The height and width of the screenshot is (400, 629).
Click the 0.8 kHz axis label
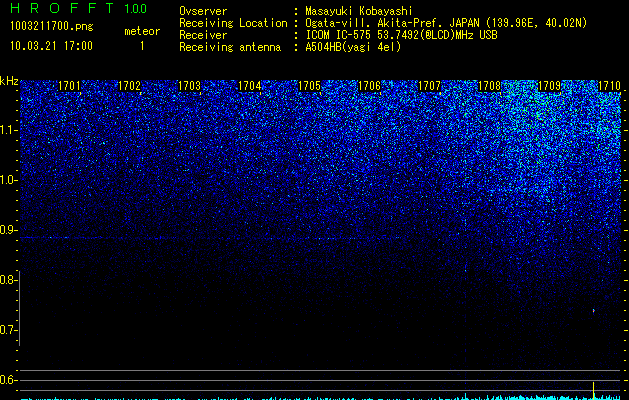8,280
